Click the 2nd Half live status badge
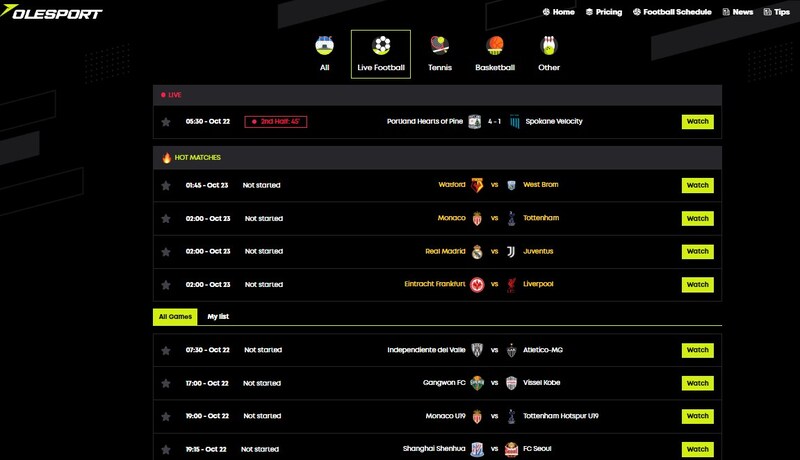Image resolution: width=800 pixels, height=460 pixels. (276, 122)
